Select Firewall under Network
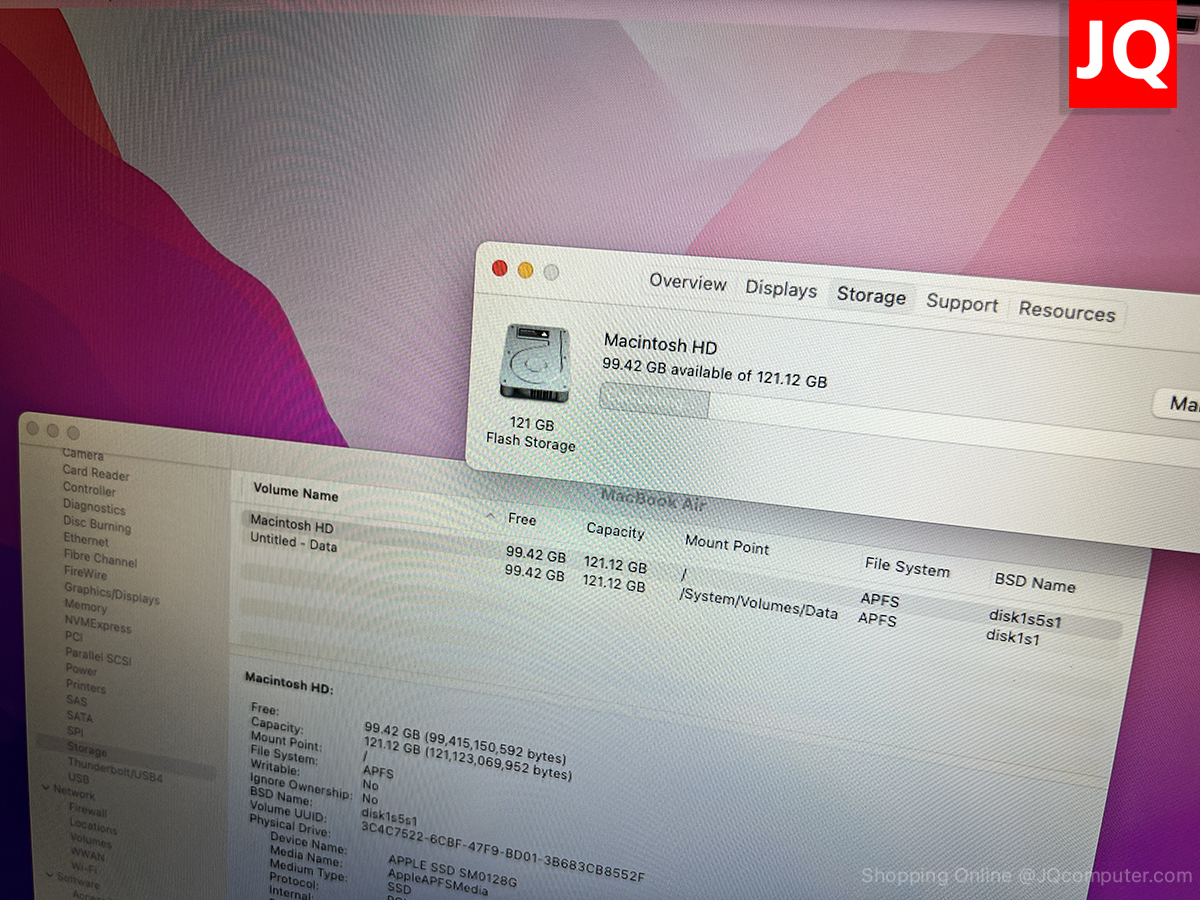The height and width of the screenshot is (900, 1200). click(89, 811)
